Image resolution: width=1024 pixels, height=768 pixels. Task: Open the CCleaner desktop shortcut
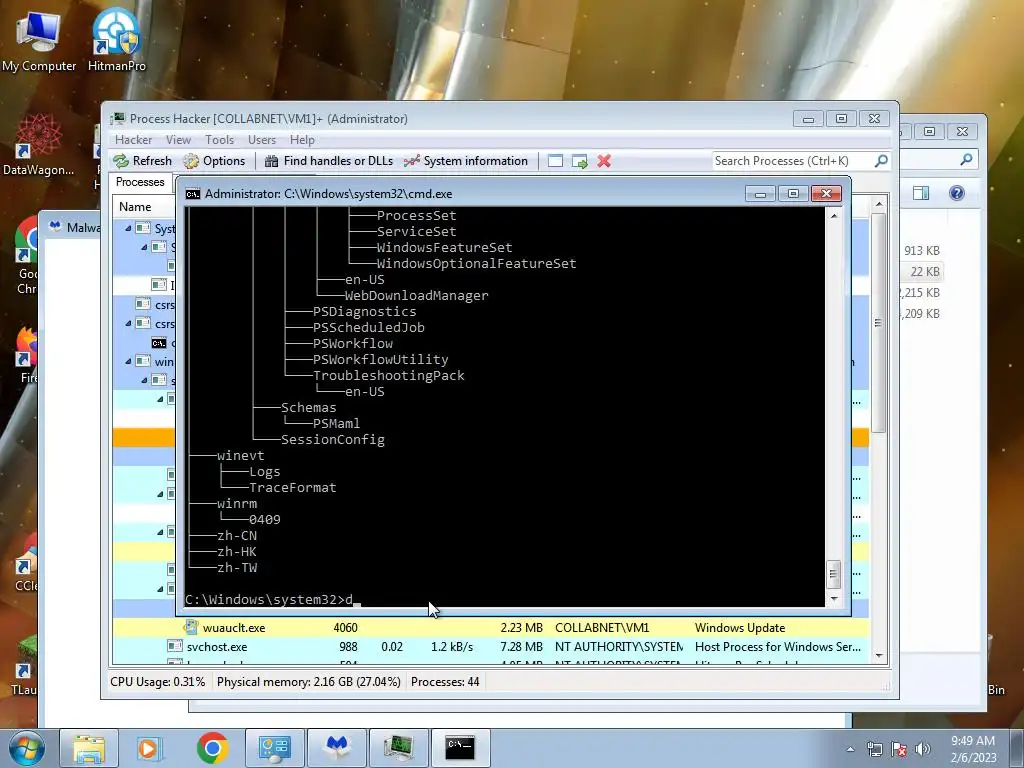tap(26, 561)
